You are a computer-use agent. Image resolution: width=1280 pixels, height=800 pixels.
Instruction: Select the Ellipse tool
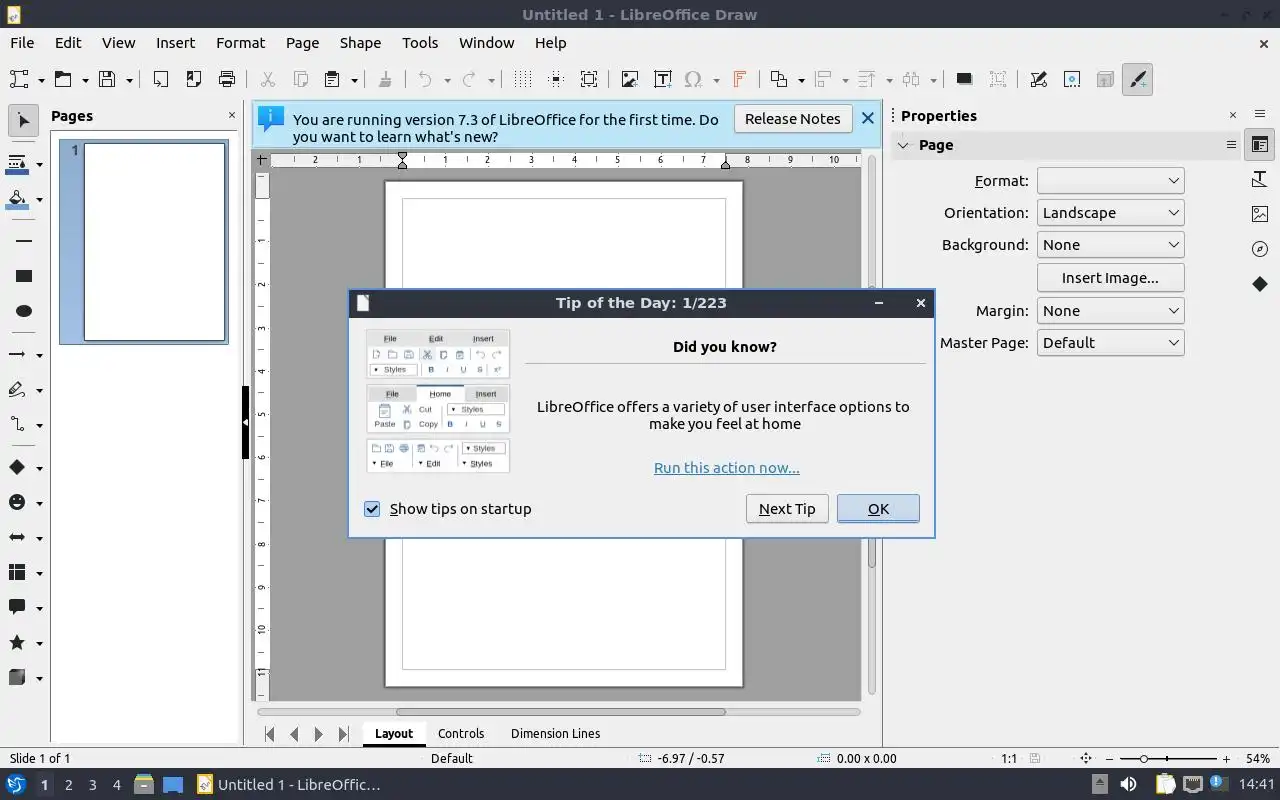coord(24,311)
